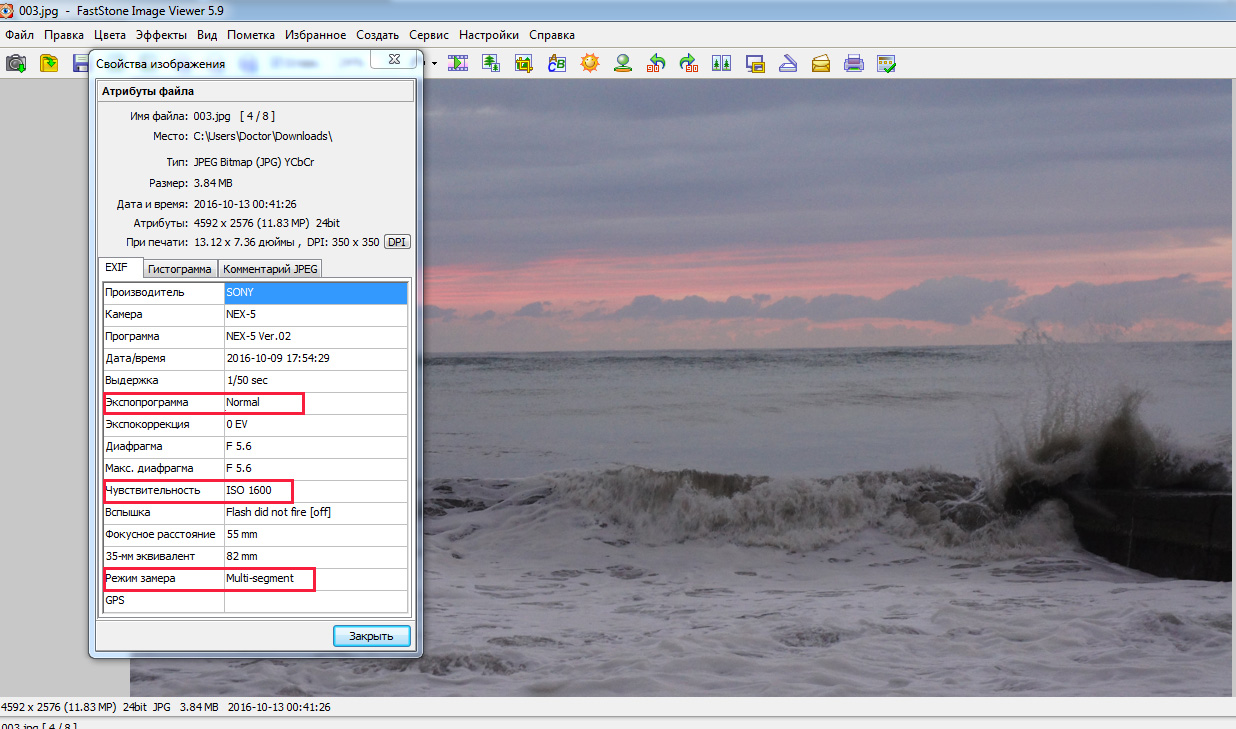Screen dimensions: 1236x729
Task: Rotate image left with green arrow
Action: point(656,63)
